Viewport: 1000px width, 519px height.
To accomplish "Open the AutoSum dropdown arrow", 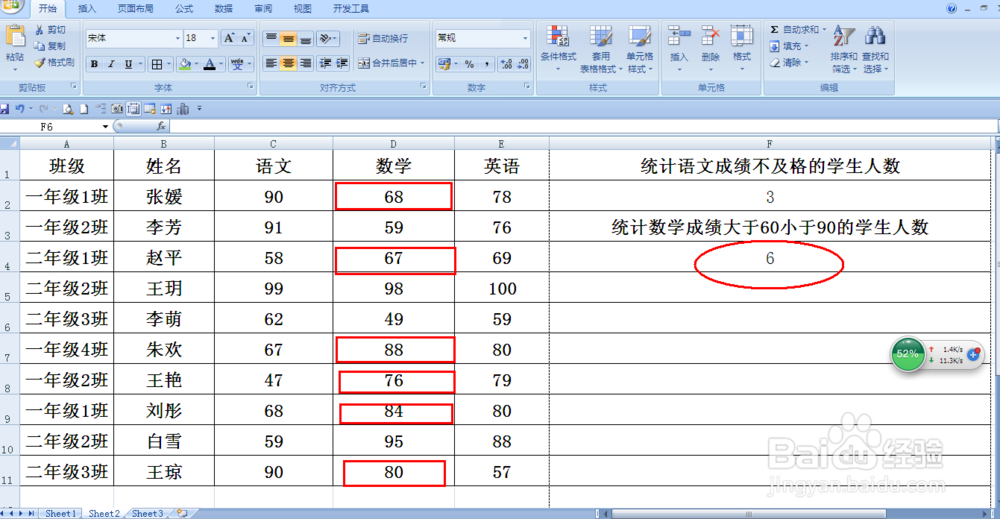I will tap(824, 30).
